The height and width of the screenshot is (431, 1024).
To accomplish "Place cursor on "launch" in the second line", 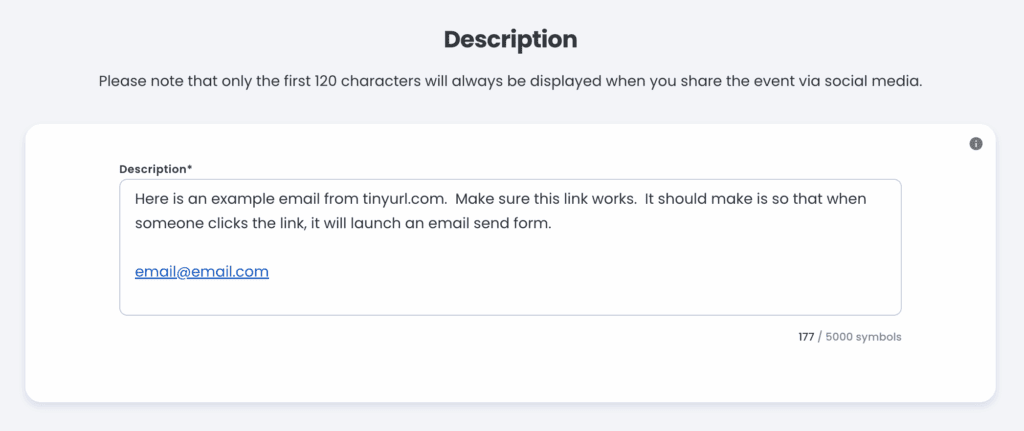I will coord(376,223).
